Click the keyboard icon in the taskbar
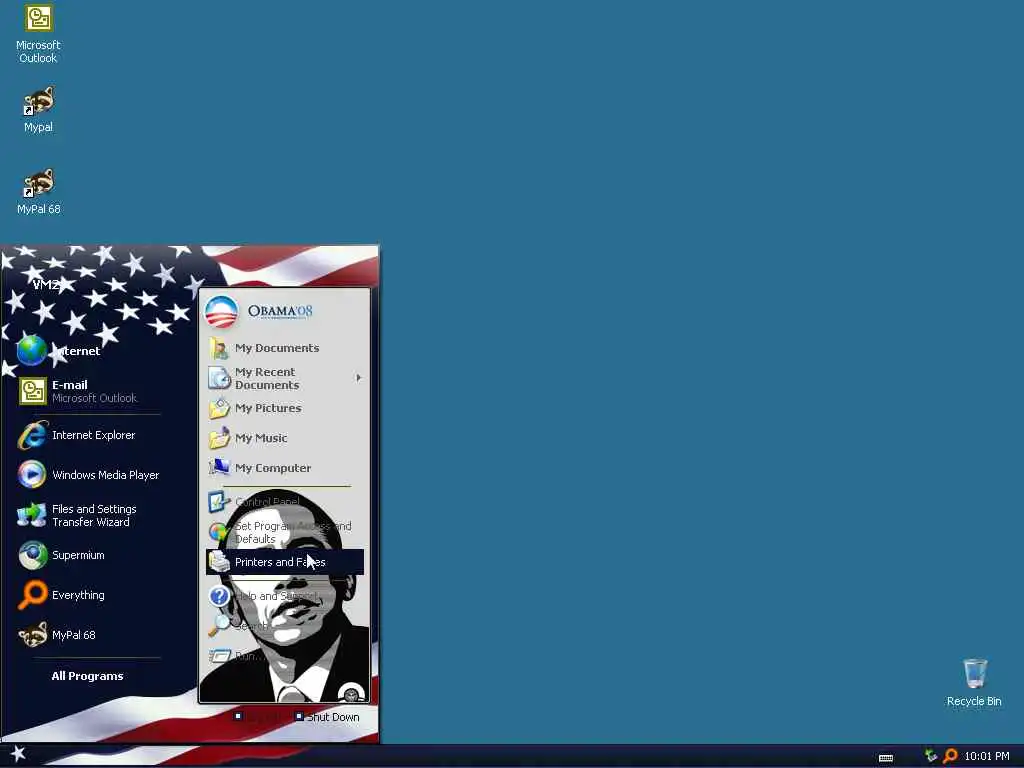 click(x=886, y=758)
